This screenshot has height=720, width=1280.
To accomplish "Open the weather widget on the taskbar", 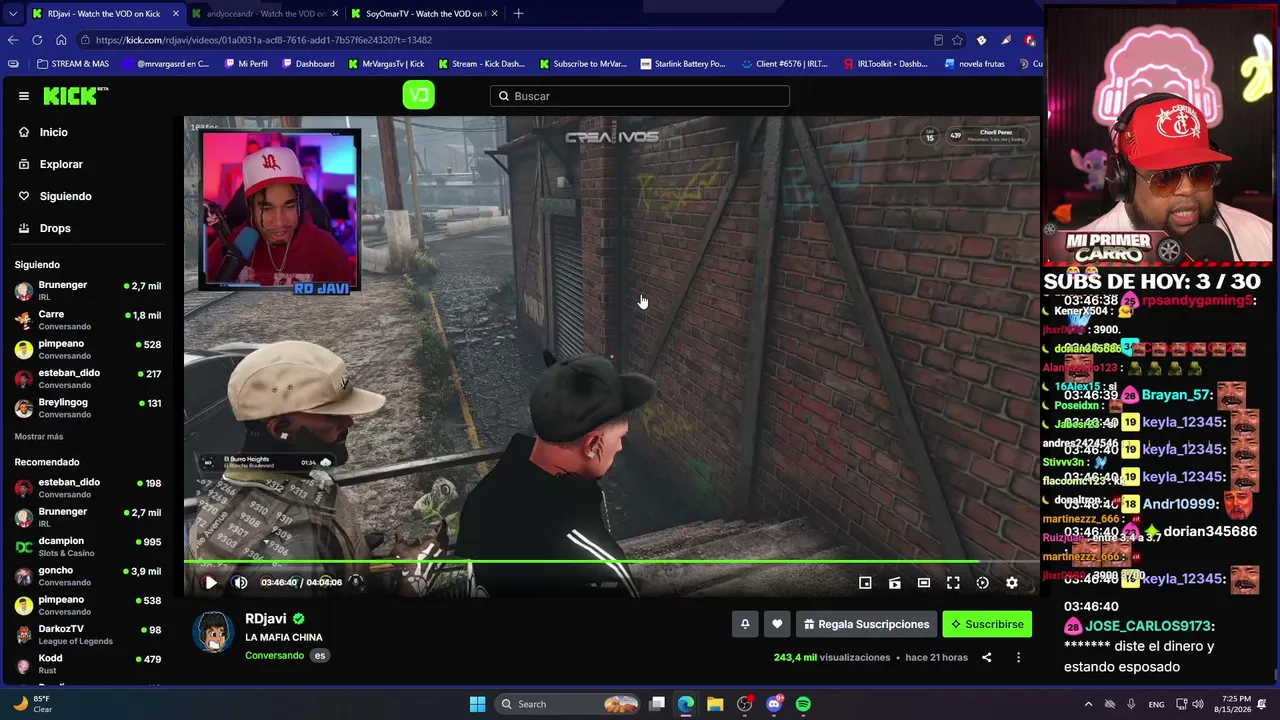I will [33, 704].
